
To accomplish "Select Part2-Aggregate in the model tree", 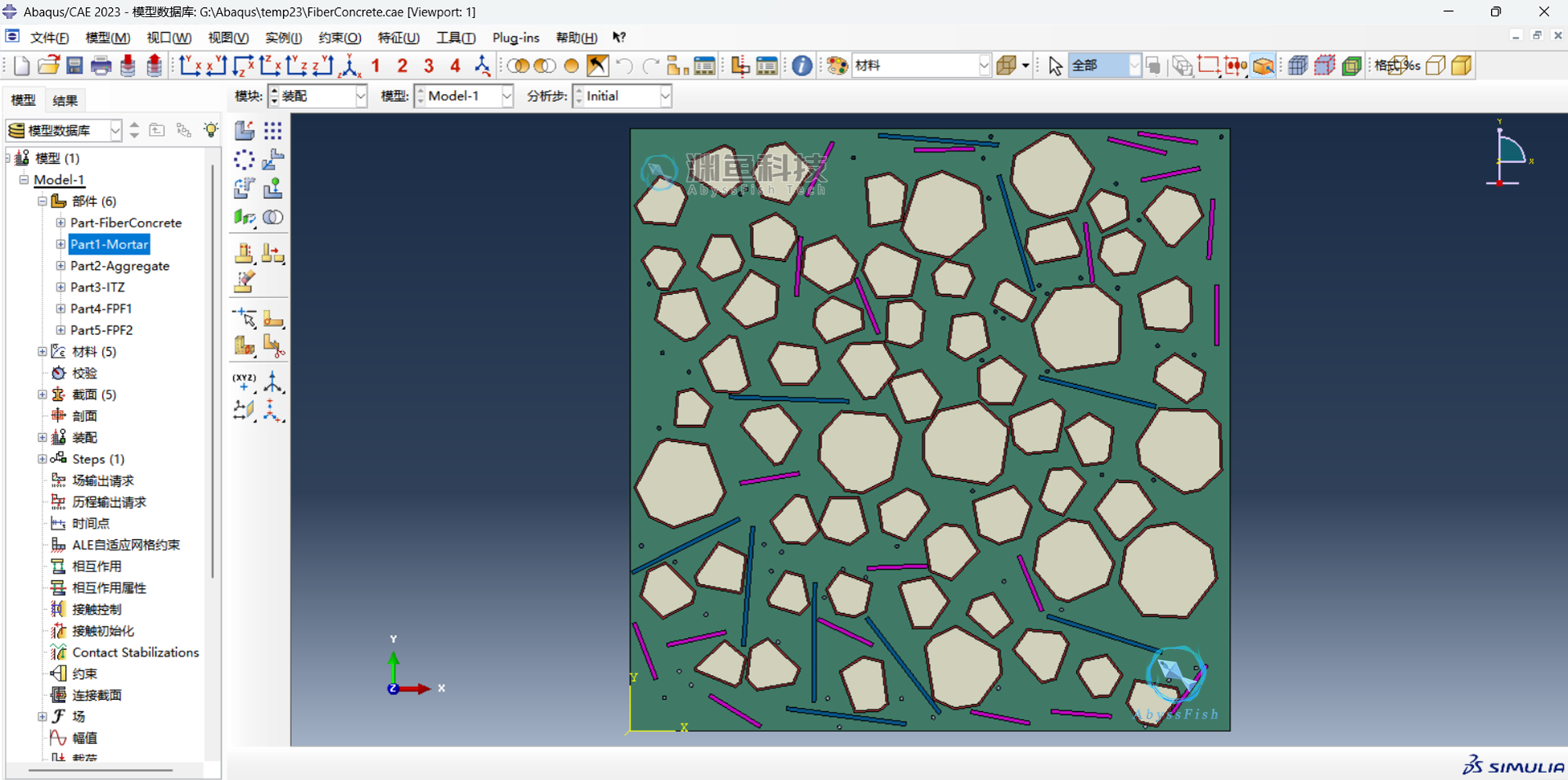I will [x=120, y=266].
